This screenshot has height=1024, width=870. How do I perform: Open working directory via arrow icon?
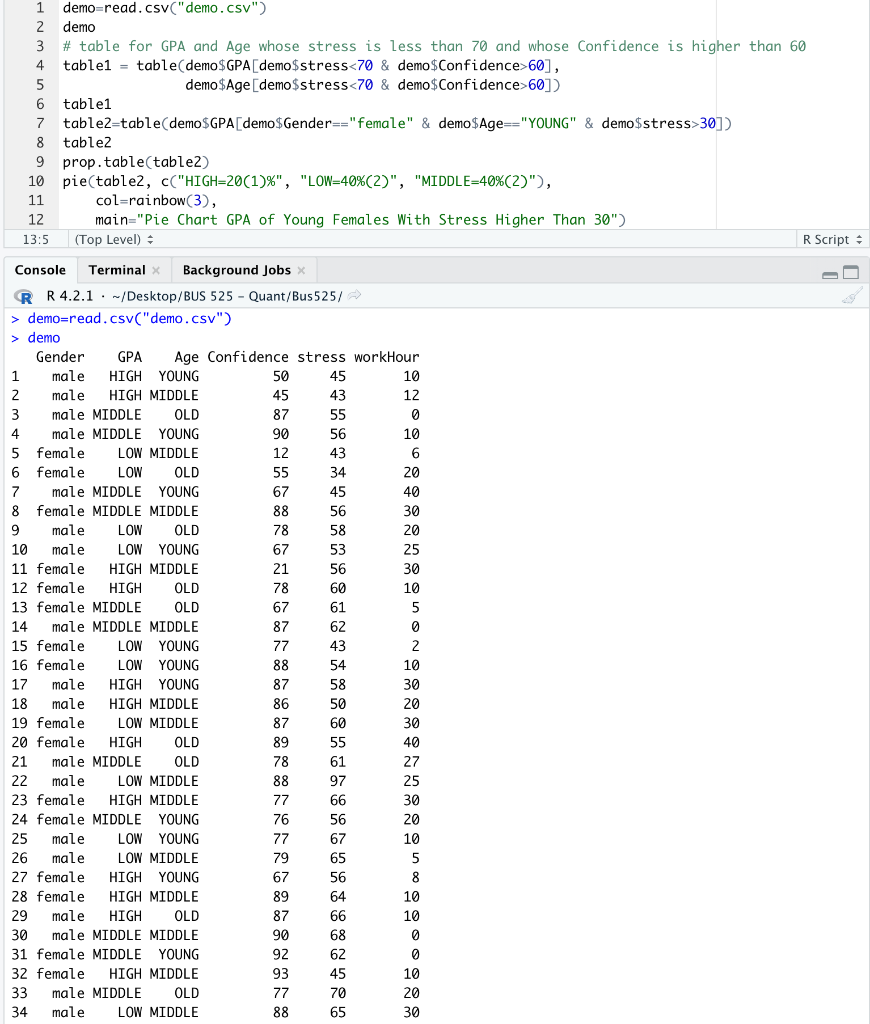pyautogui.click(x=354, y=296)
